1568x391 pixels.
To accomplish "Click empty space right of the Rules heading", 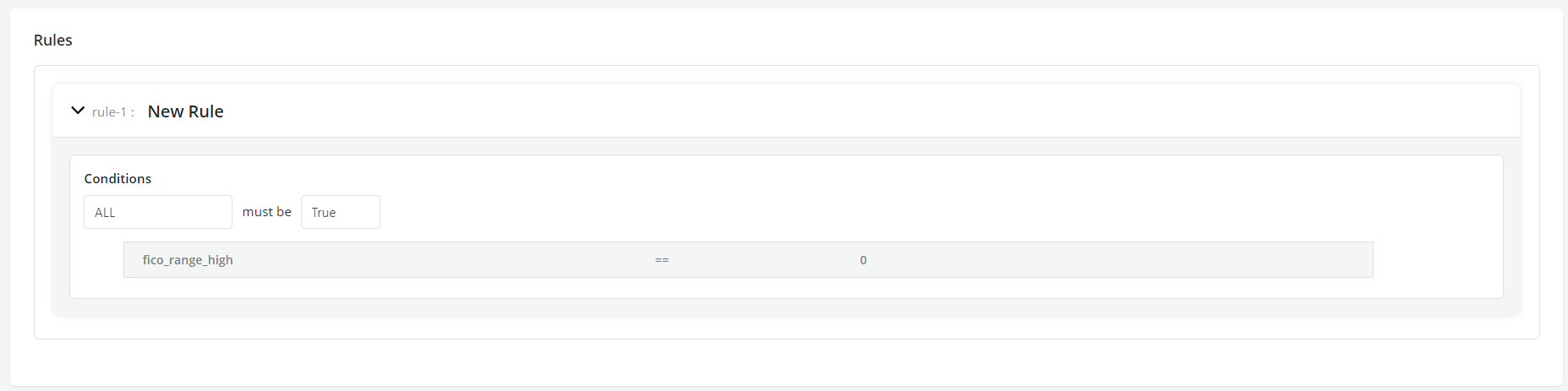I will 761,41.
